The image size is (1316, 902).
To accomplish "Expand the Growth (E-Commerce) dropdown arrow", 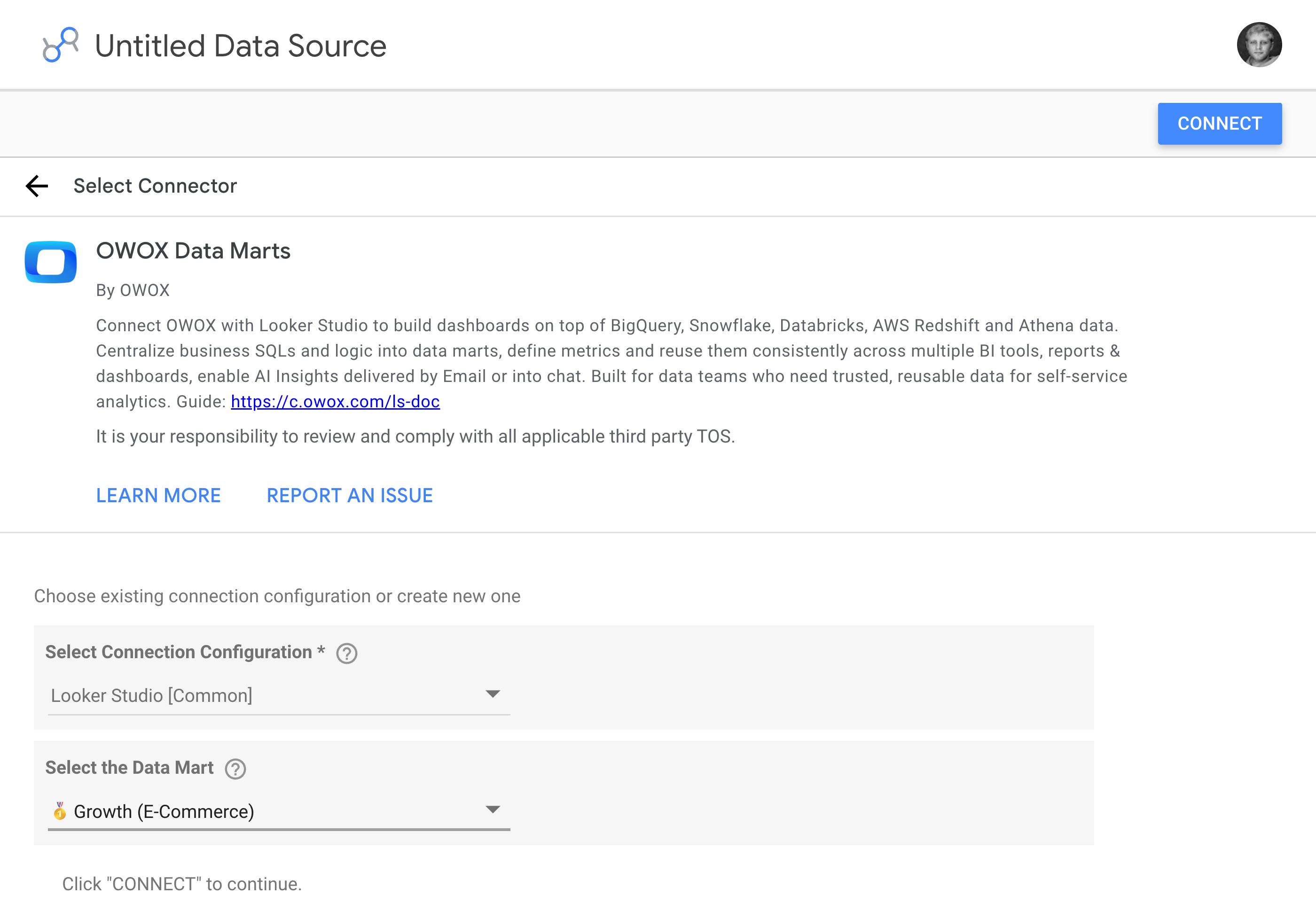I will point(493,809).
